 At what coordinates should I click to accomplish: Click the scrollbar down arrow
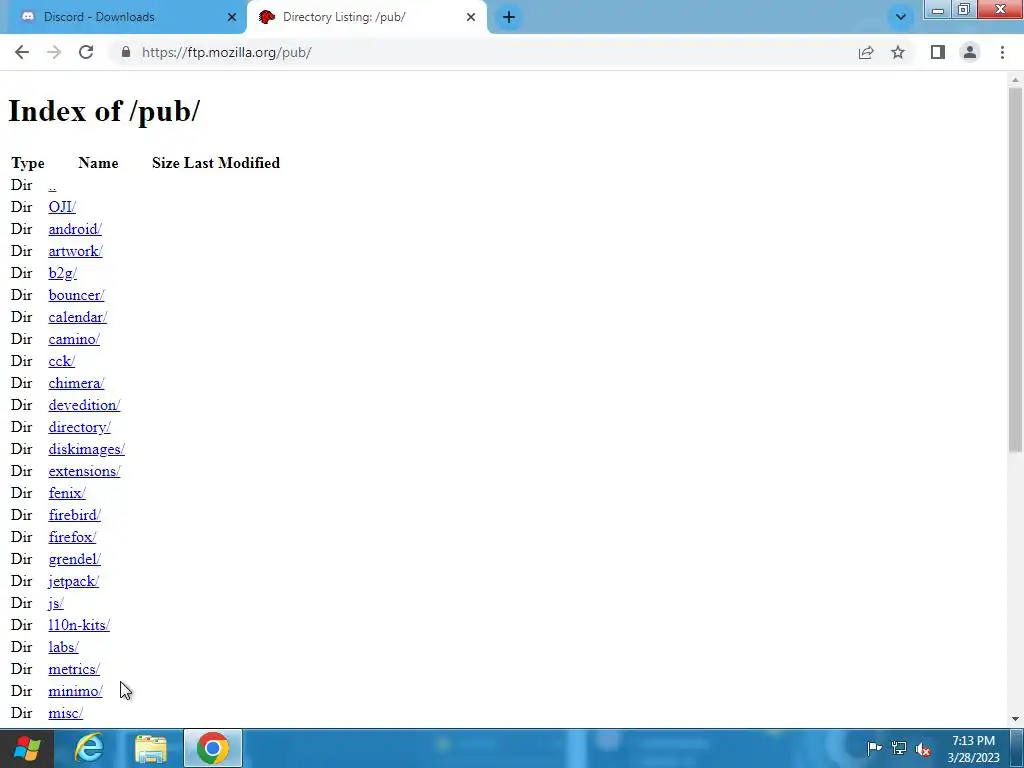tap(1015, 719)
